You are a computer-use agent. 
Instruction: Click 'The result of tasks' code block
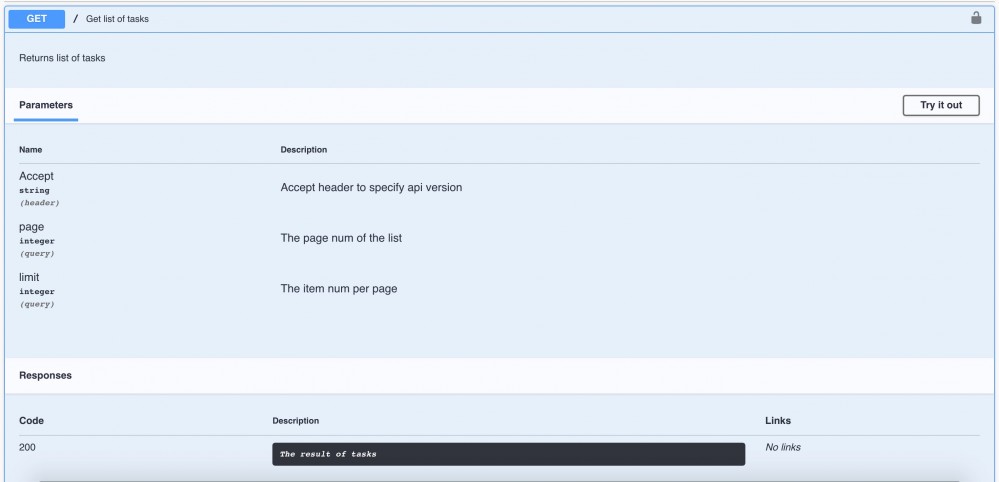[x=508, y=454]
